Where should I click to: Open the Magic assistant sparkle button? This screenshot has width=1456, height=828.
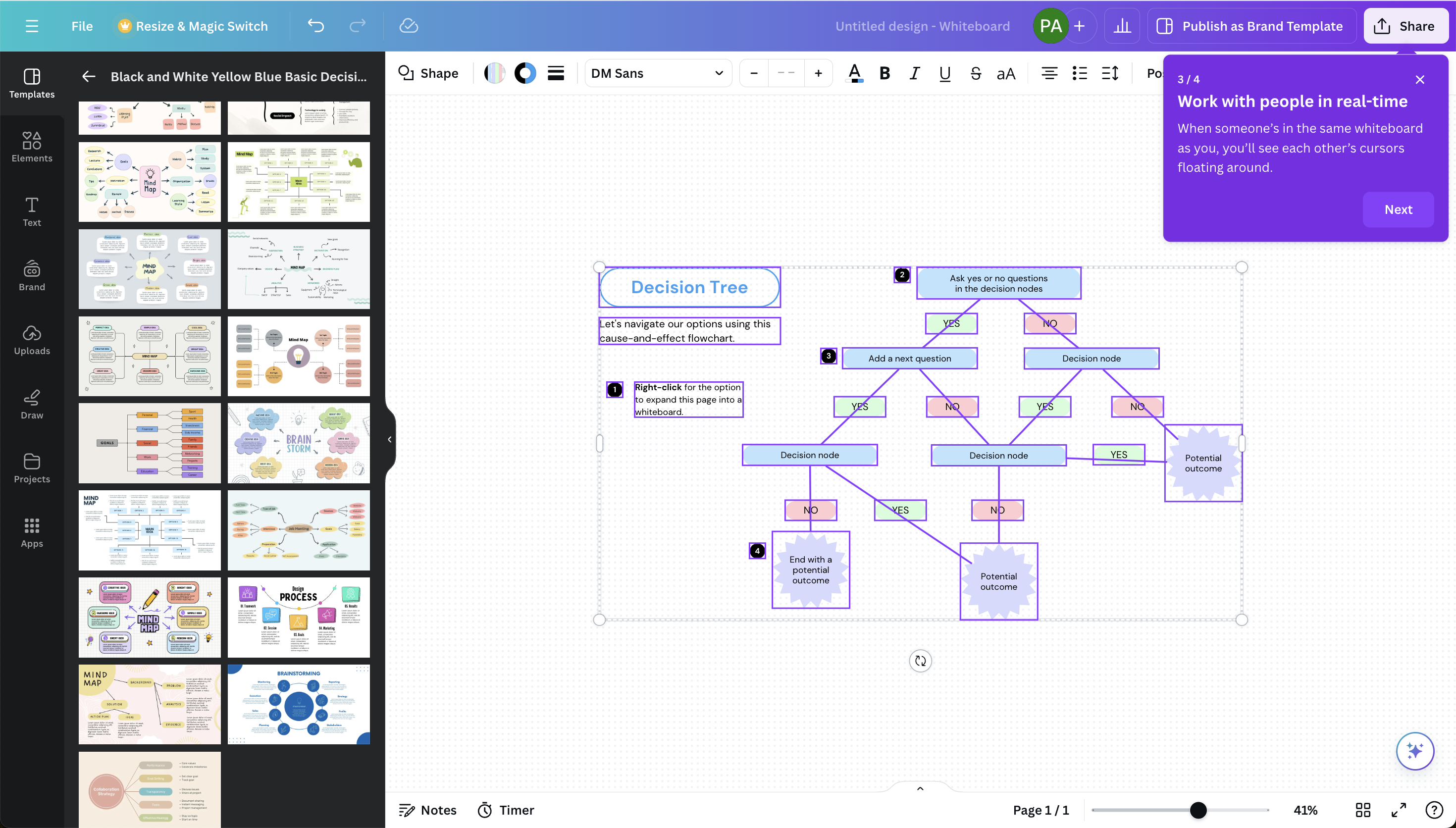click(x=1414, y=751)
